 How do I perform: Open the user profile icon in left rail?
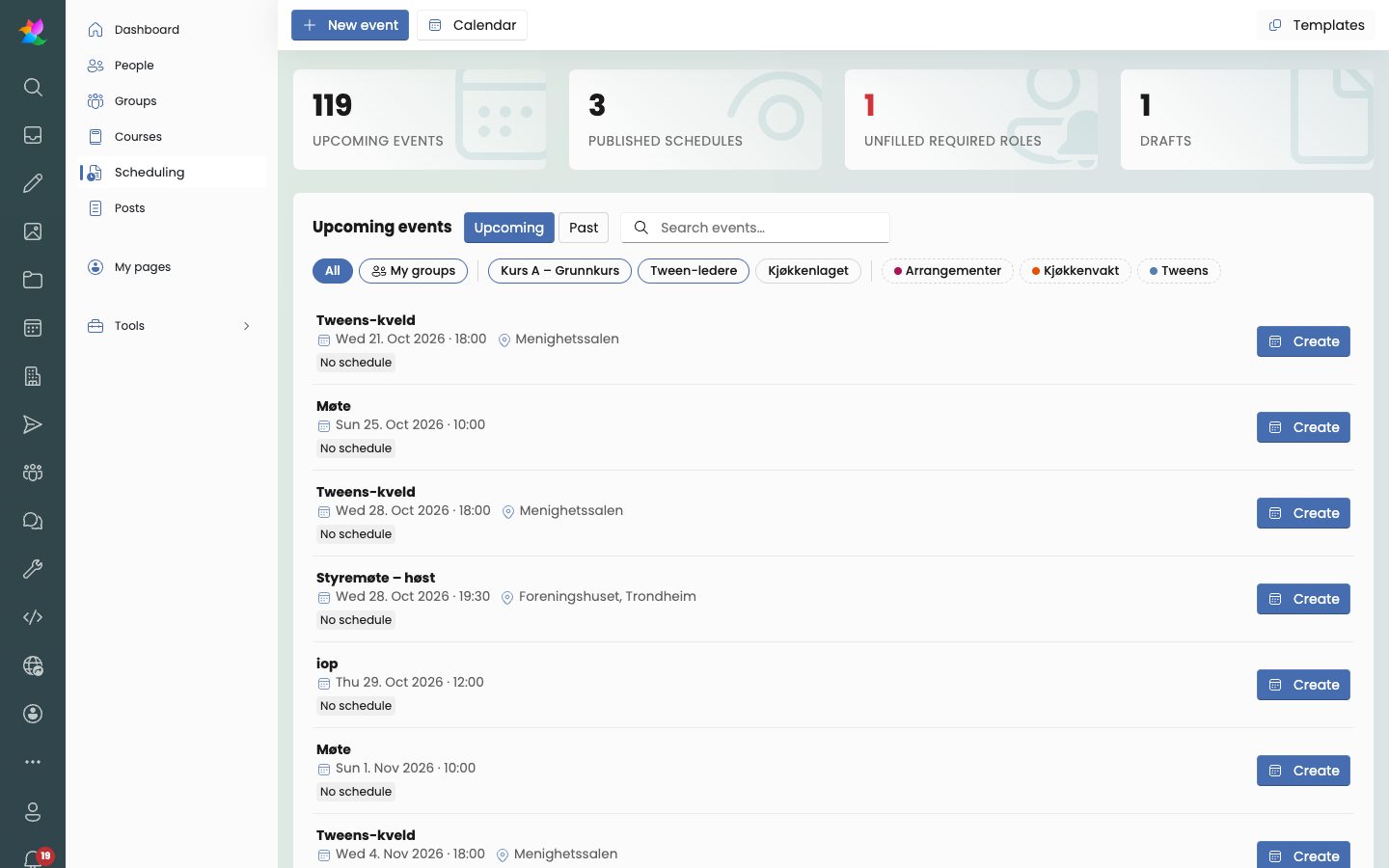tap(33, 812)
